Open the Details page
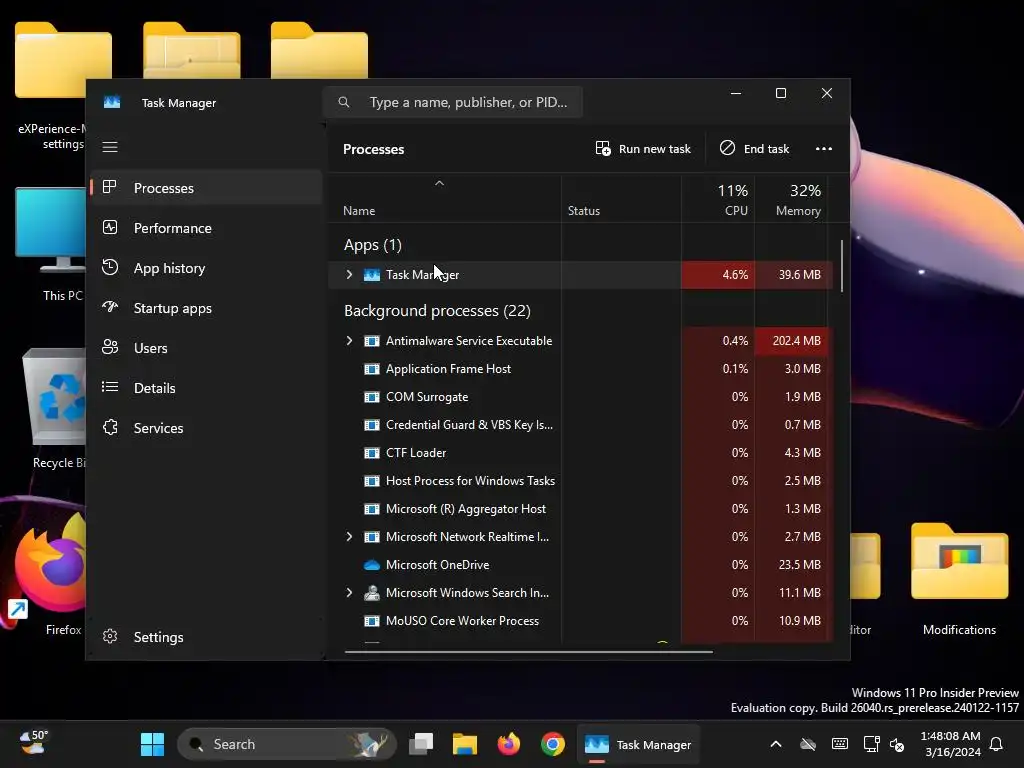This screenshot has width=1024, height=768. (x=206, y=388)
